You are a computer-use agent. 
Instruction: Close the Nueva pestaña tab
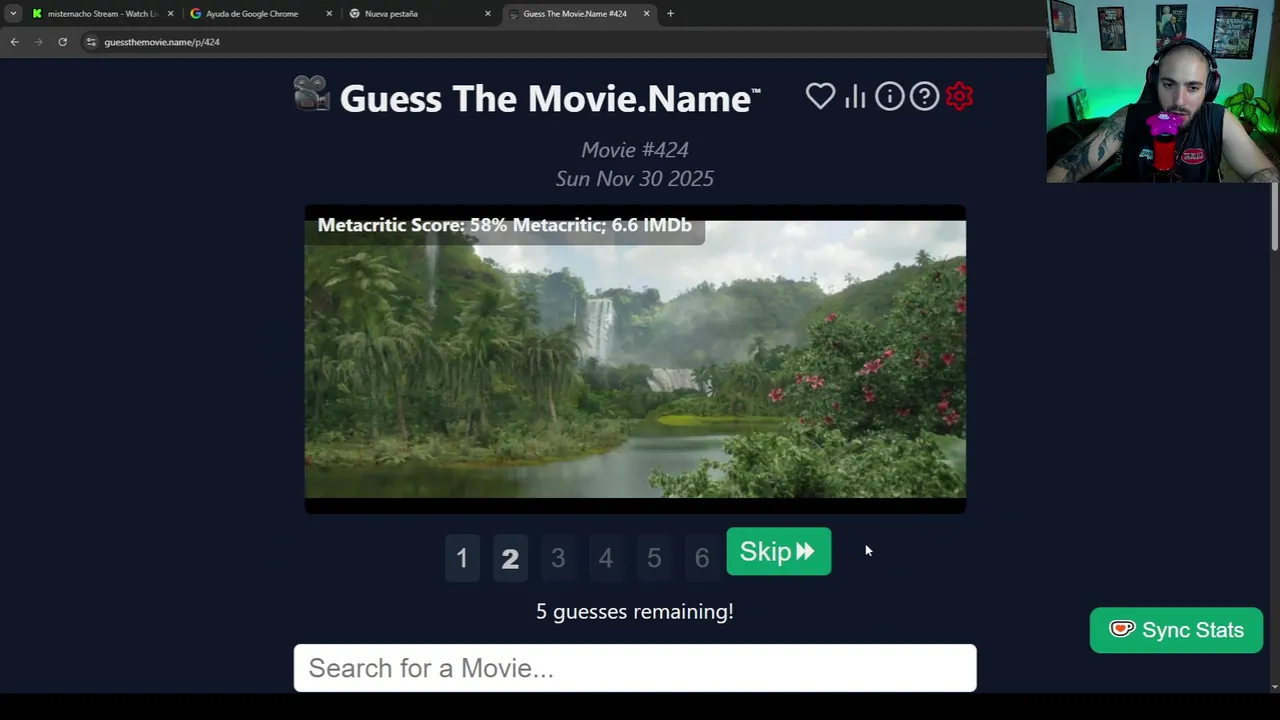[488, 14]
